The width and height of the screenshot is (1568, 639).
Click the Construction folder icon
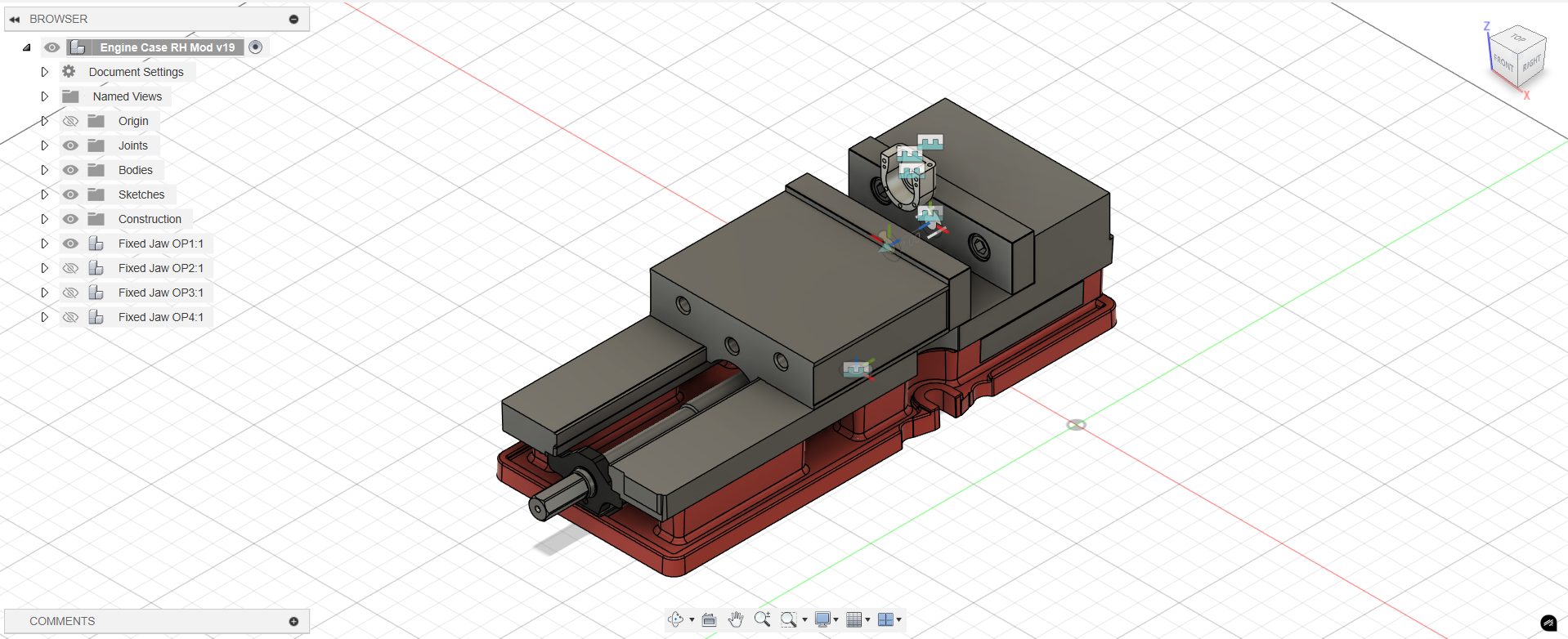pos(96,219)
